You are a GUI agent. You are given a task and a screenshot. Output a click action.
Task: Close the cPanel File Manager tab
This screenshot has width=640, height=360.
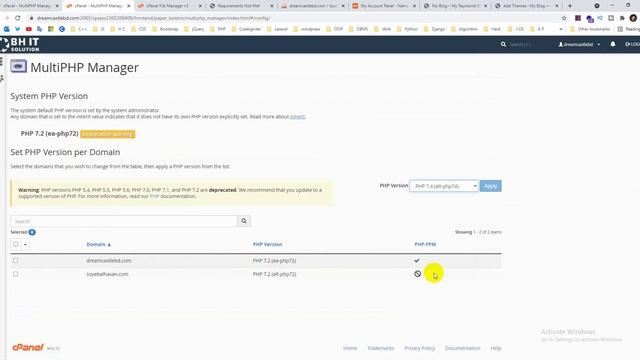click(x=200, y=6)
